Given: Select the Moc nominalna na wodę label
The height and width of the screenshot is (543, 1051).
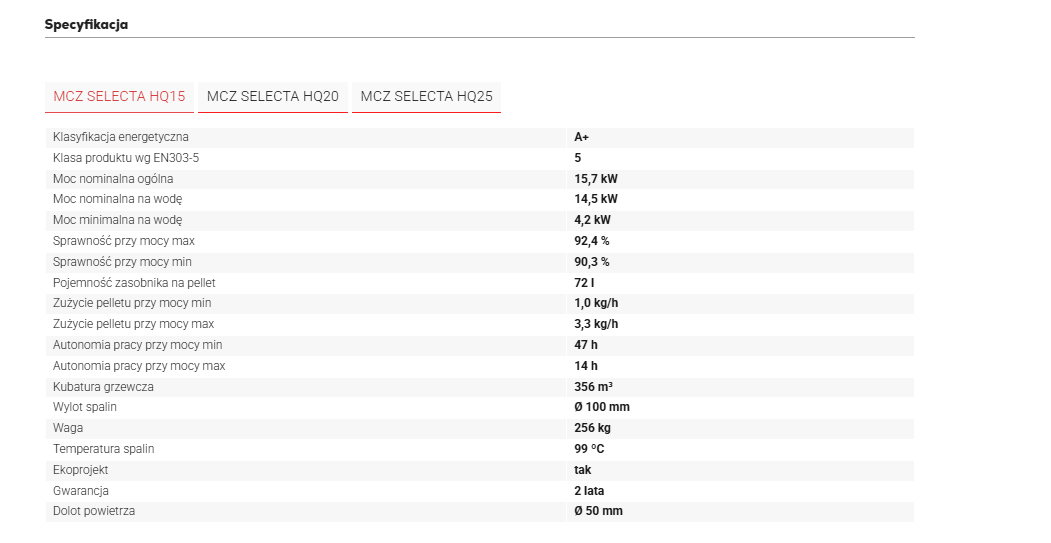Looking at the screenshot, I should [x=118, y=199].
